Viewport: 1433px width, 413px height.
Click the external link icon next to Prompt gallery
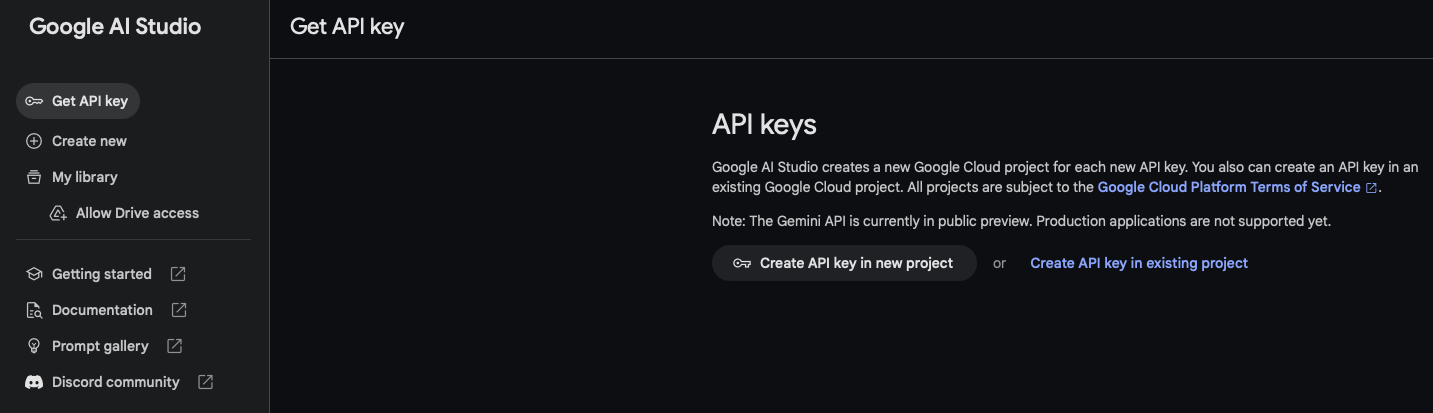pyautogui.click(x=174, y=346)
